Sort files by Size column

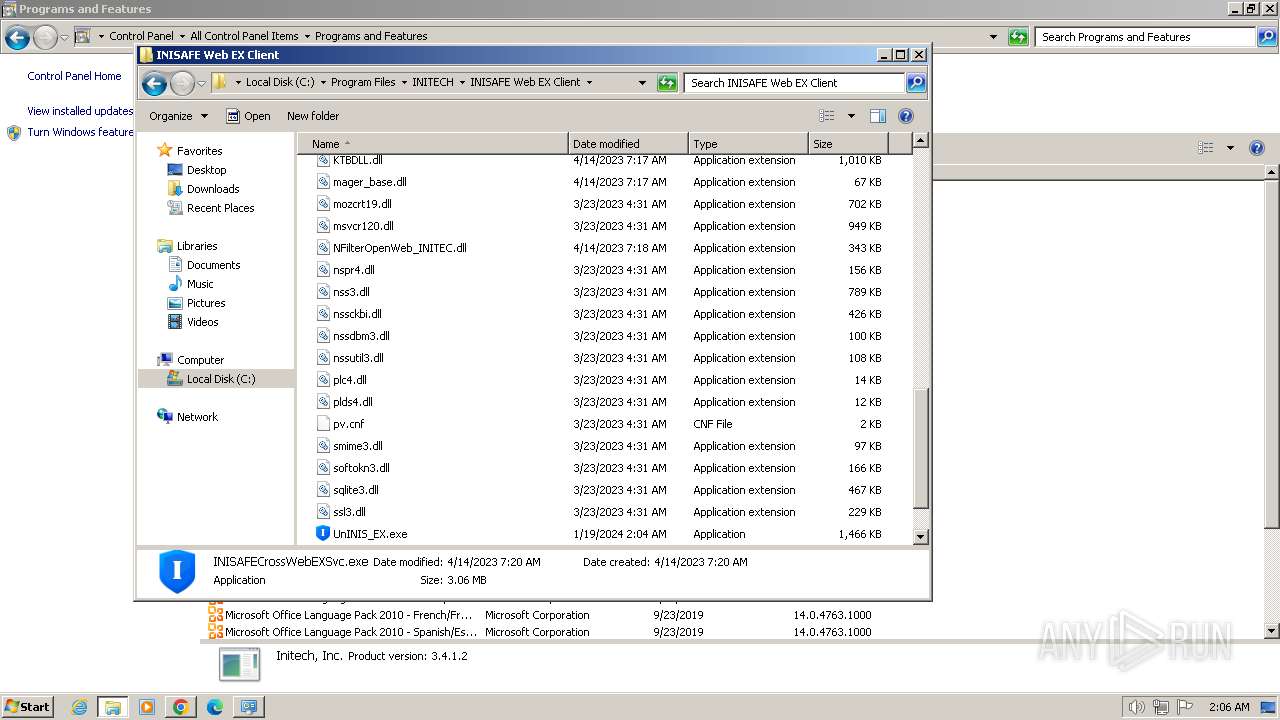pos(847,144)
